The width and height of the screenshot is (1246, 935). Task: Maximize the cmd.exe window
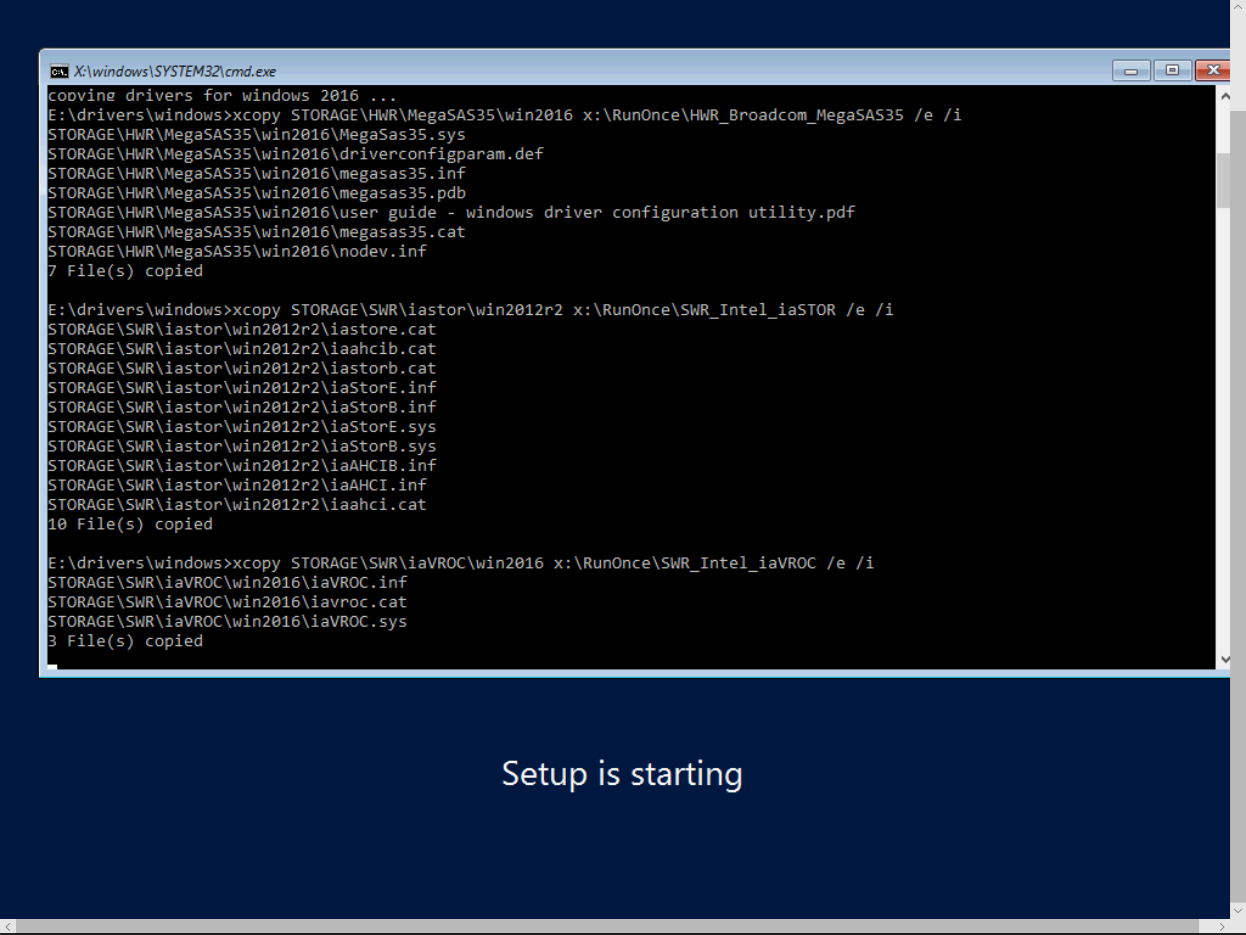point(1172,70)
